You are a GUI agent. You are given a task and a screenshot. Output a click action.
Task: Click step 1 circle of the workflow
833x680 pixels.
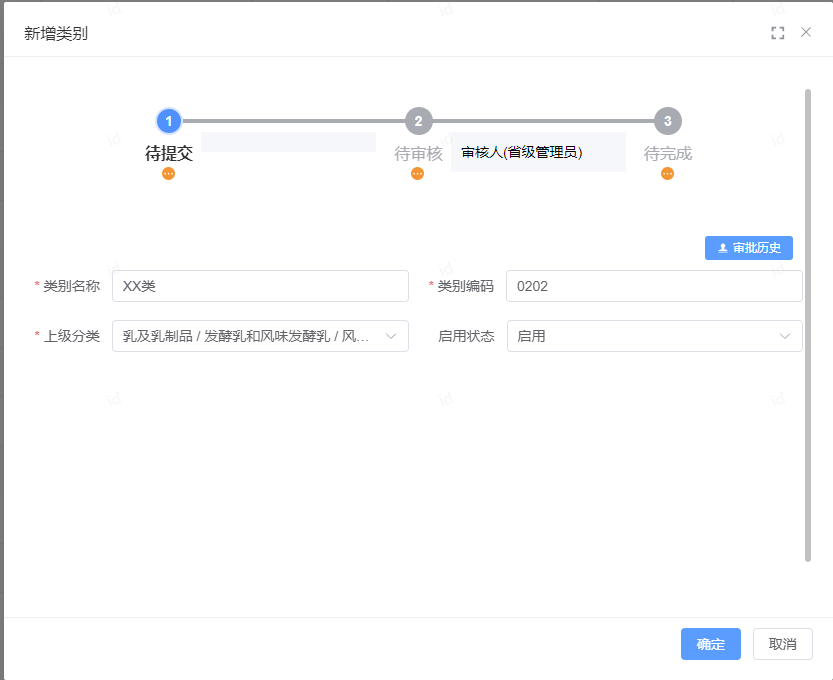[x=169, y=121]
